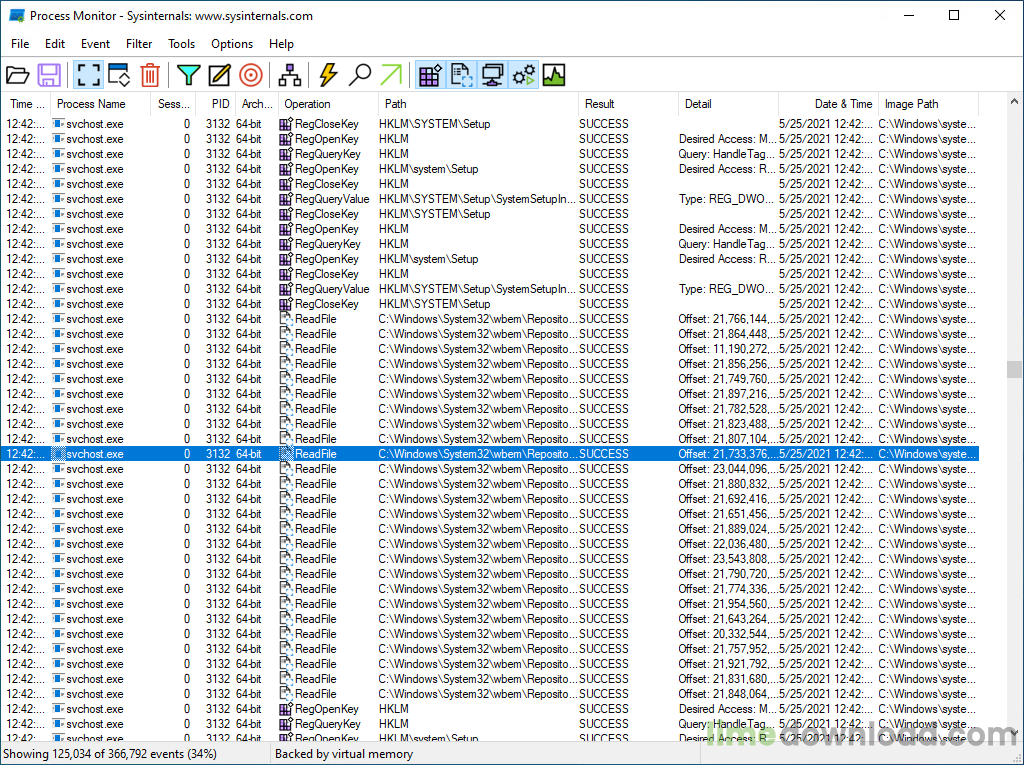The width and height of the screenshot is (1024, 765).
Task: Click the Open log file icon
Action: (18, 75)
